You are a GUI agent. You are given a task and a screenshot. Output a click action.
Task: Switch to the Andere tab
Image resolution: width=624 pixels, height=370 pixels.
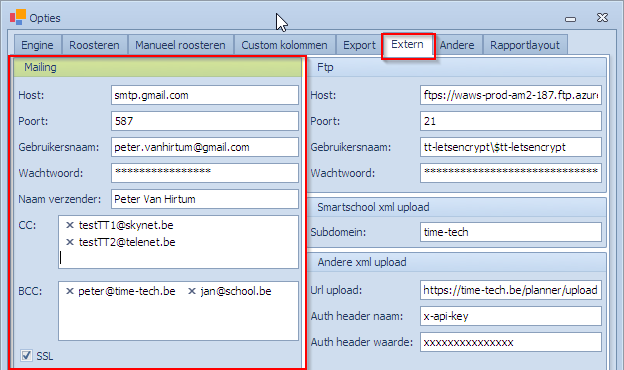click(x=457, y=45)
